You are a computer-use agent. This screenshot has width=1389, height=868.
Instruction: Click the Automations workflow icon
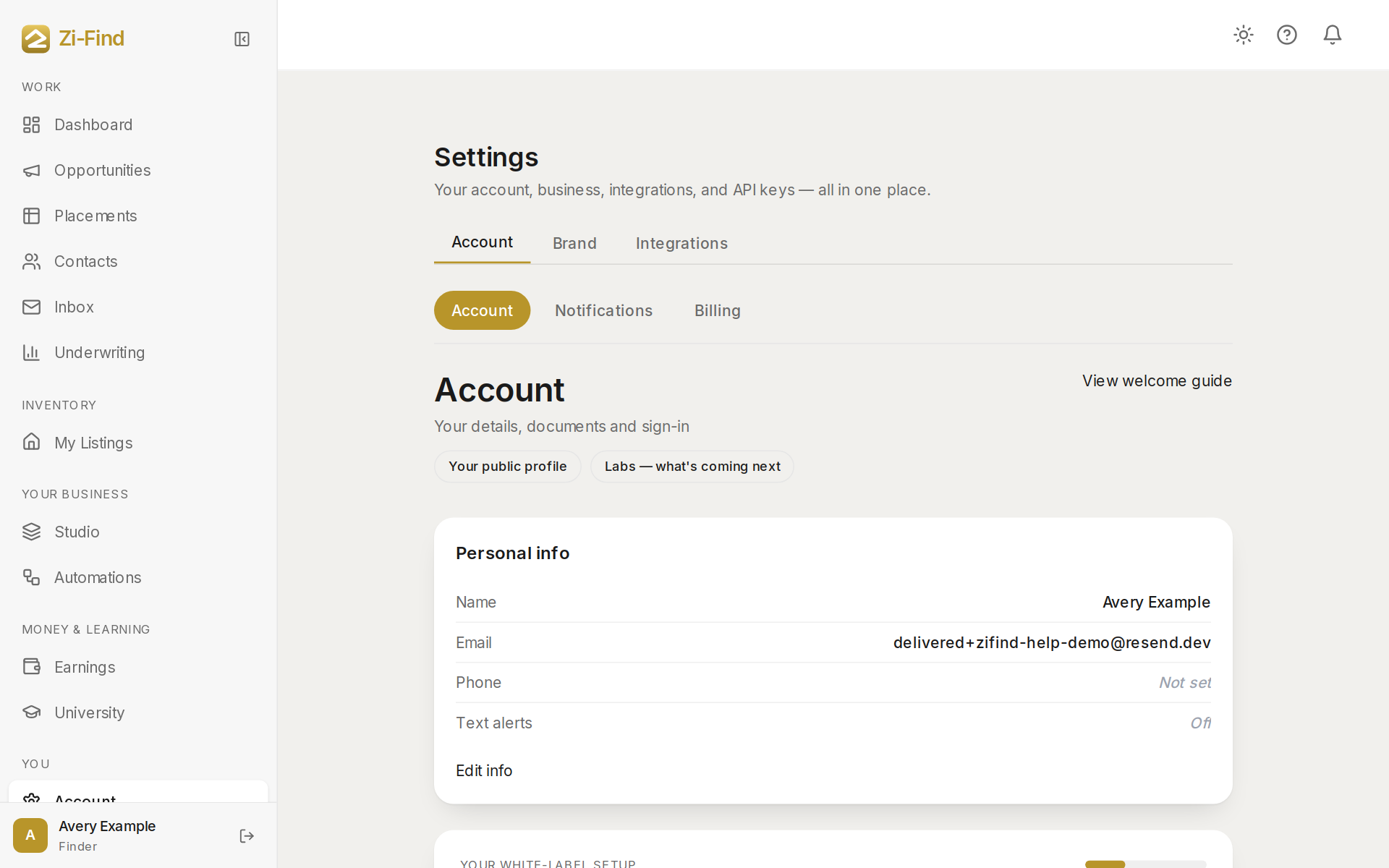pos(31,577)
